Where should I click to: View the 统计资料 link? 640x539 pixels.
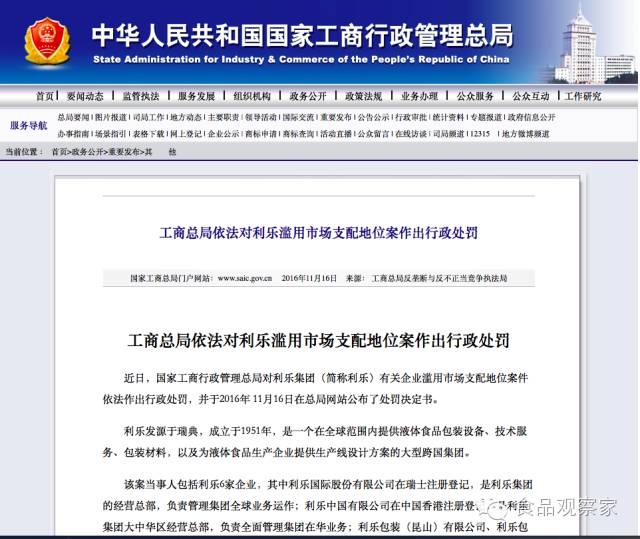[449, 118]
